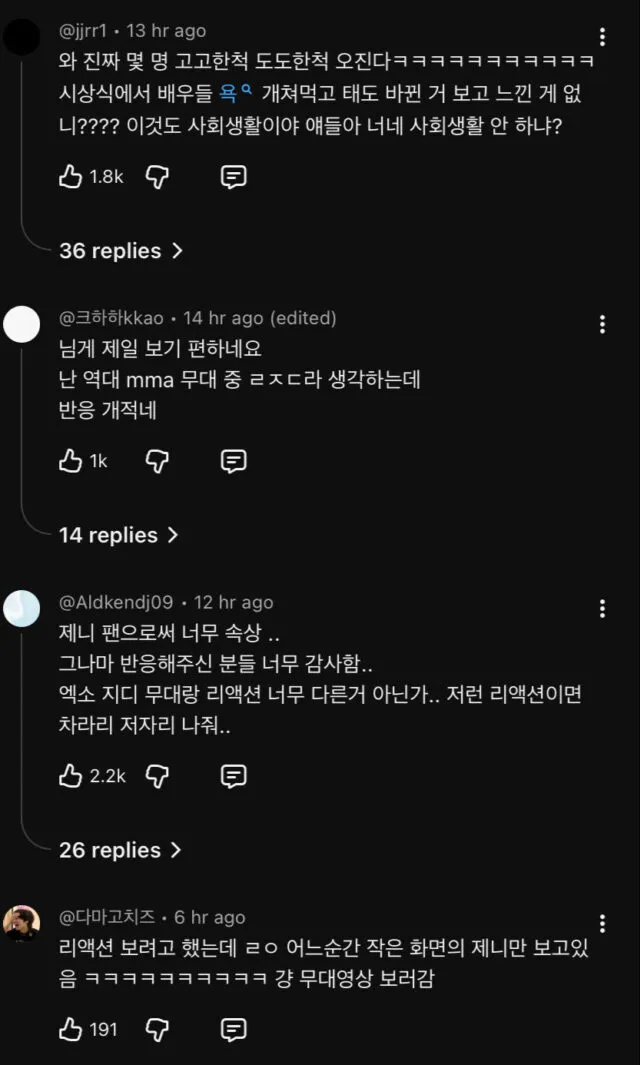Like the comment by @Aldkendj09
Image resolution: width=640 pixels, height=1065 pixels.
click(70, 775)
